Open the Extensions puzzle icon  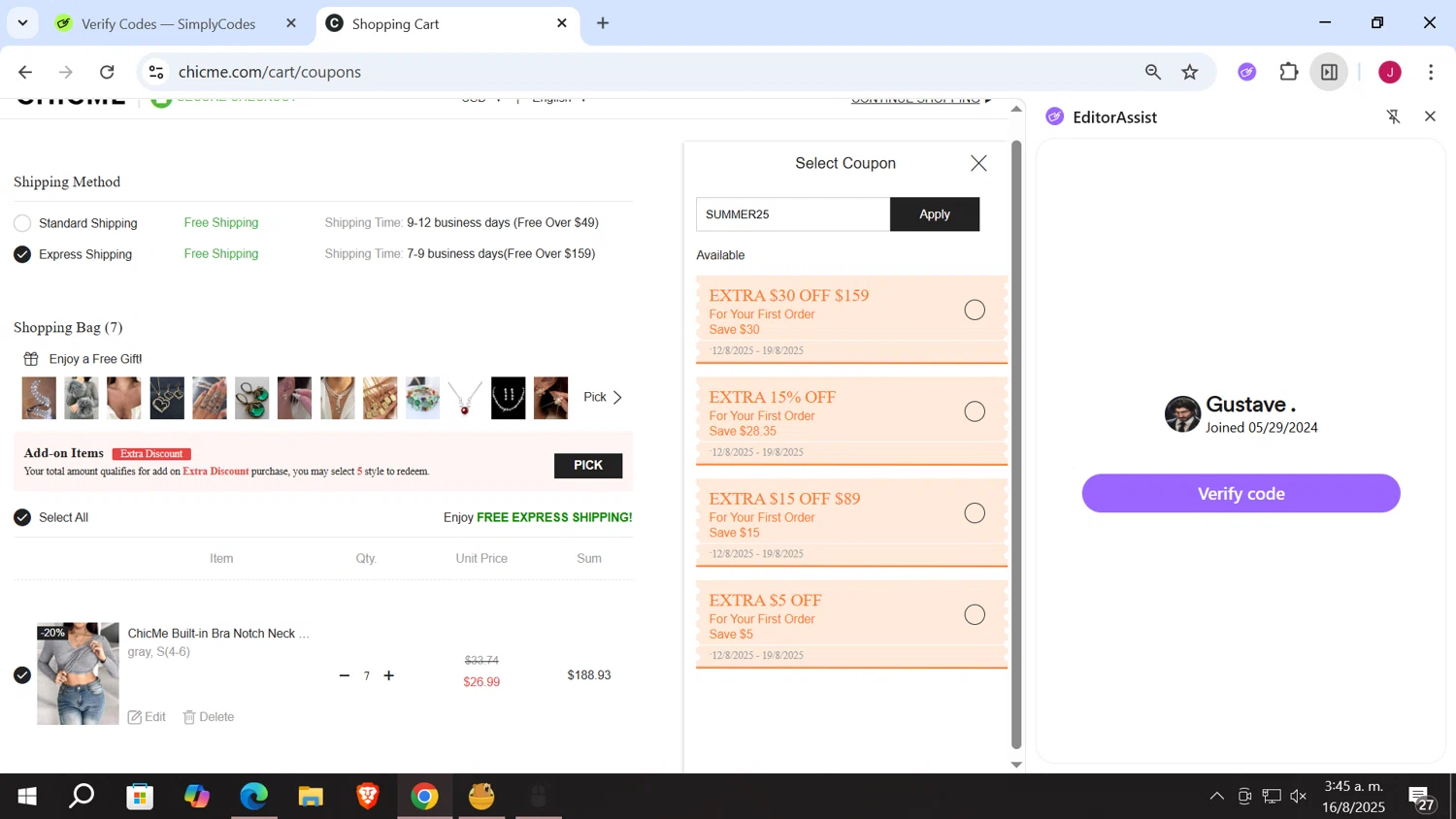(x=1289, y=72)
